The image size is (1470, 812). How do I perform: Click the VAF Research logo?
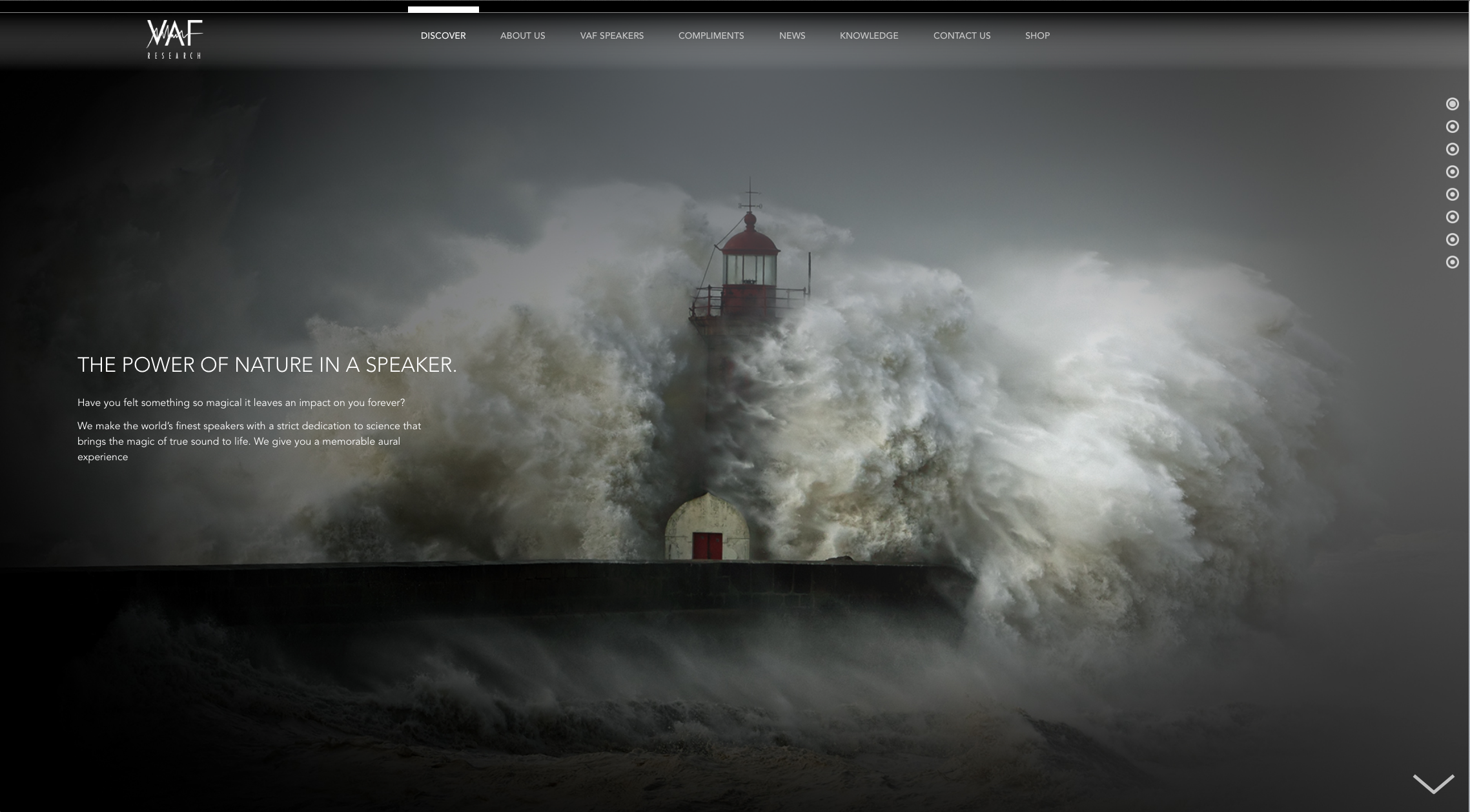174,39
